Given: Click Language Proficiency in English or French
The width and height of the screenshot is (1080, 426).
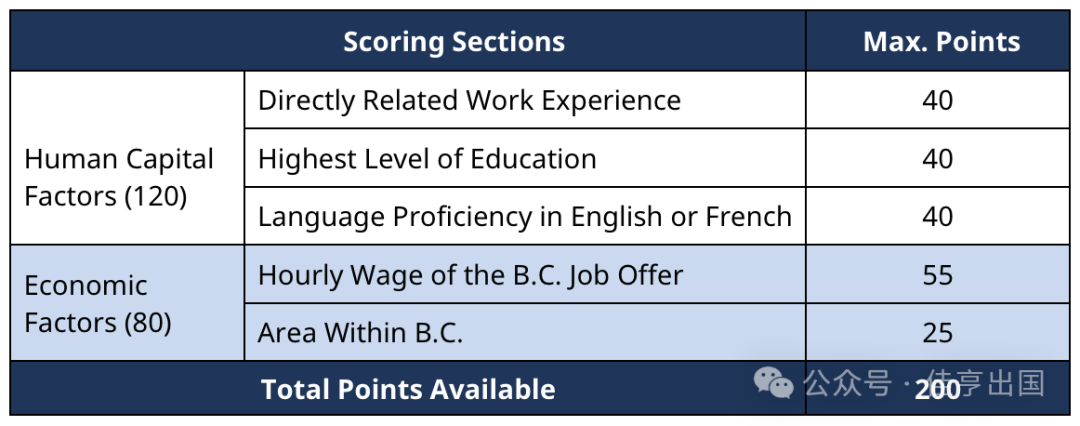Looking at the screenshot, I should tap(525, 216).
